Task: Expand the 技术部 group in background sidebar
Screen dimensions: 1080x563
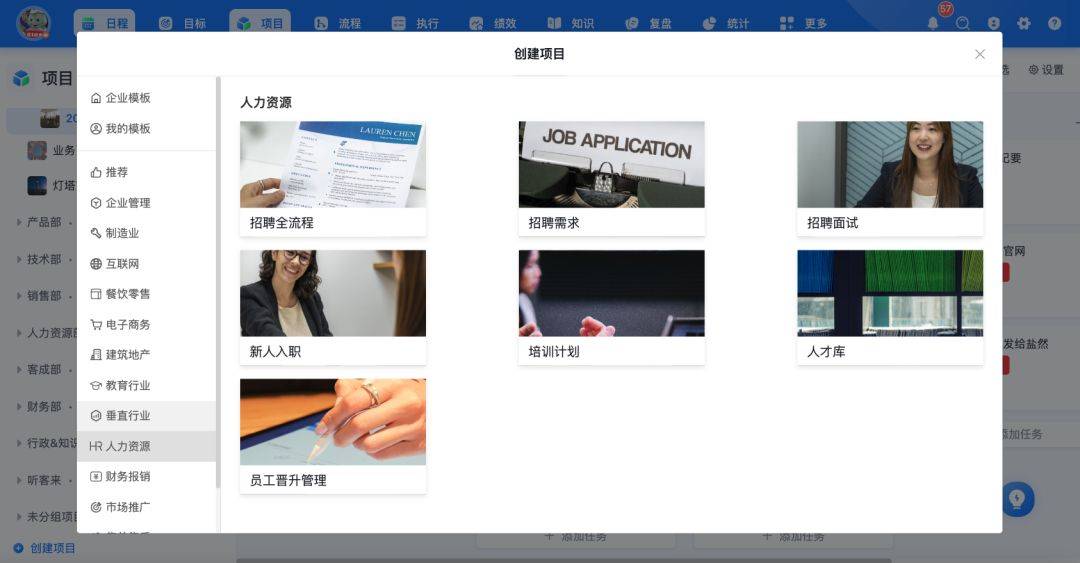Action: (19, 259)
